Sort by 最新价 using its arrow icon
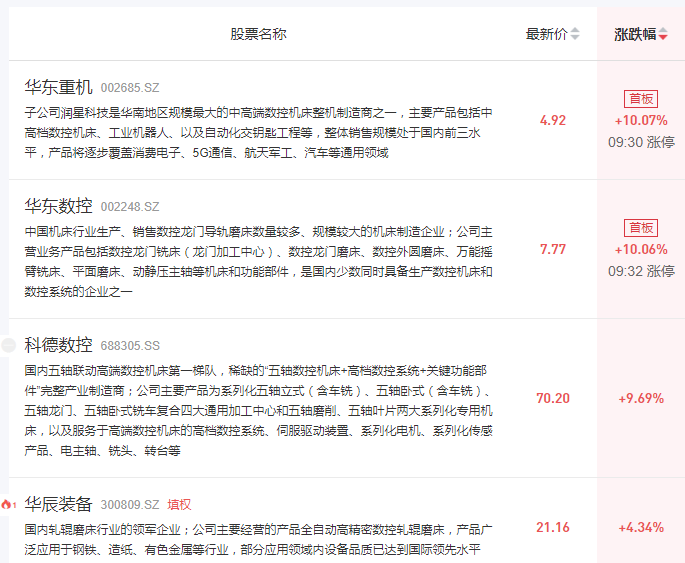This screenshot has height=563, width=685. (575, 34)
